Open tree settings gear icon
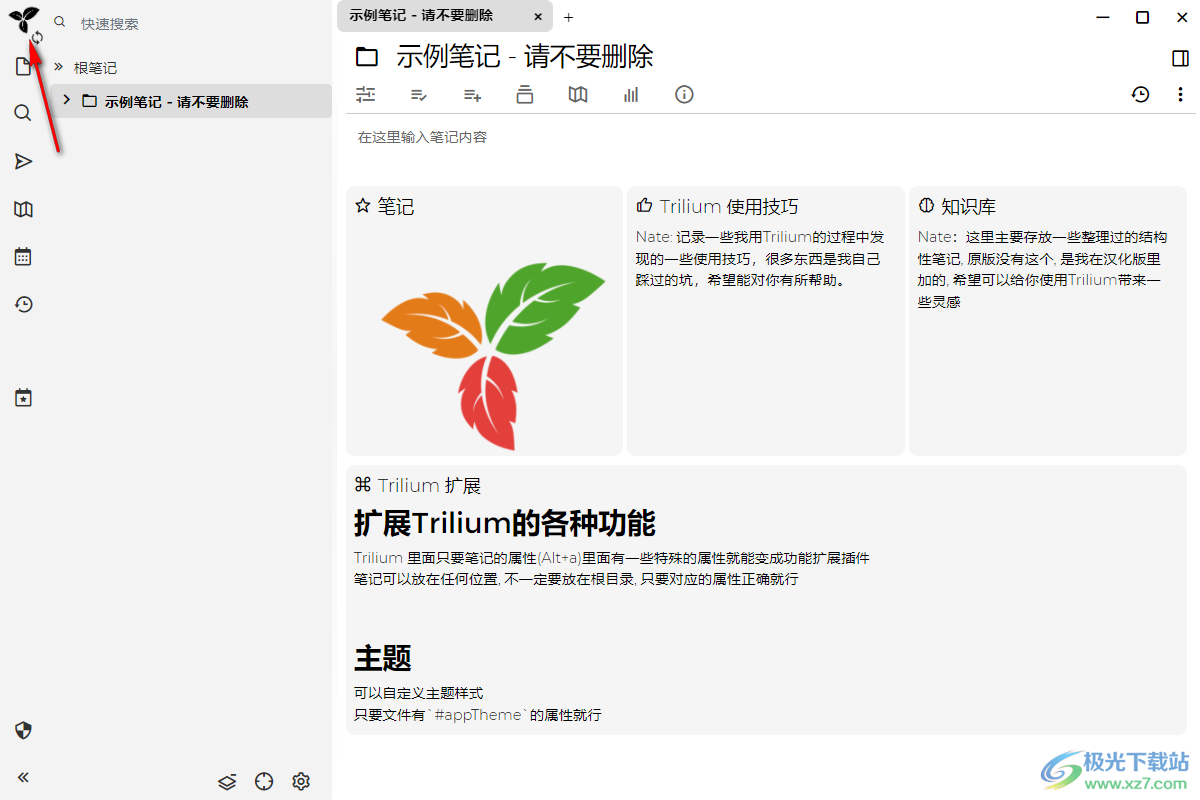Image resolution: width=1200 pixels, height=800 pixels. [301, 781]
